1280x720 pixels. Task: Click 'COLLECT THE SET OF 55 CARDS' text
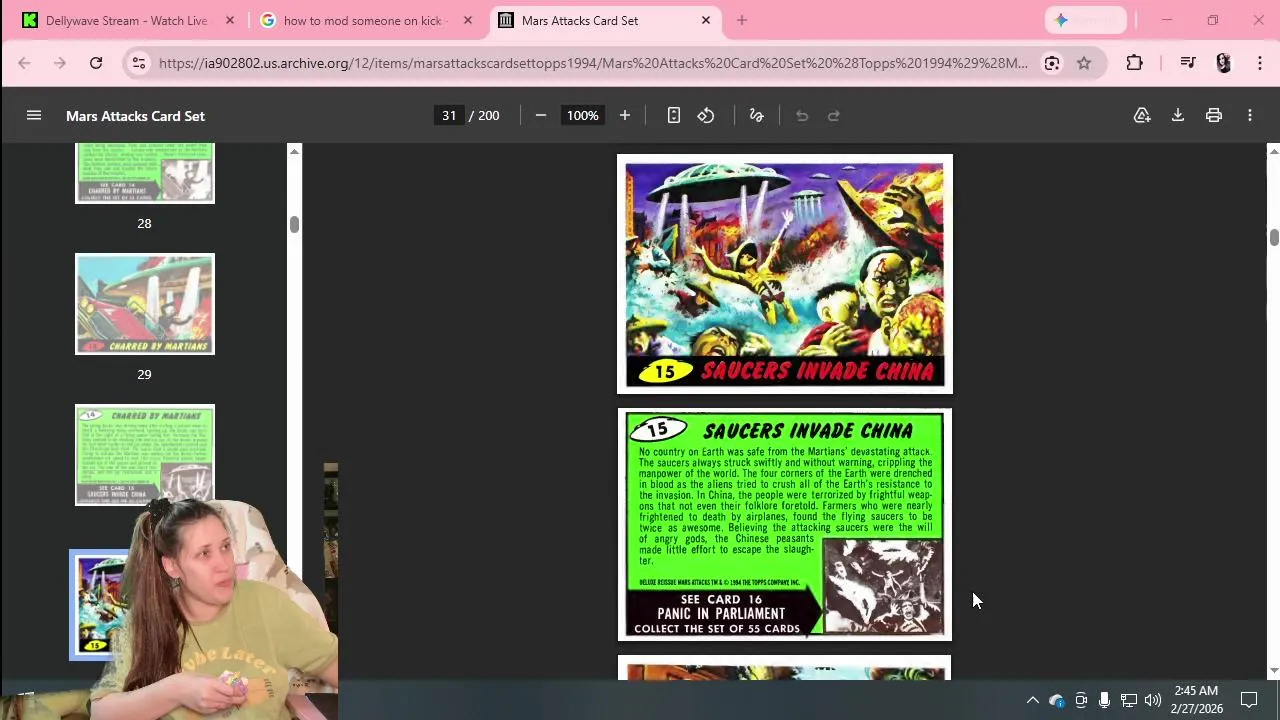pyautogui.click(x=717, y=629)
